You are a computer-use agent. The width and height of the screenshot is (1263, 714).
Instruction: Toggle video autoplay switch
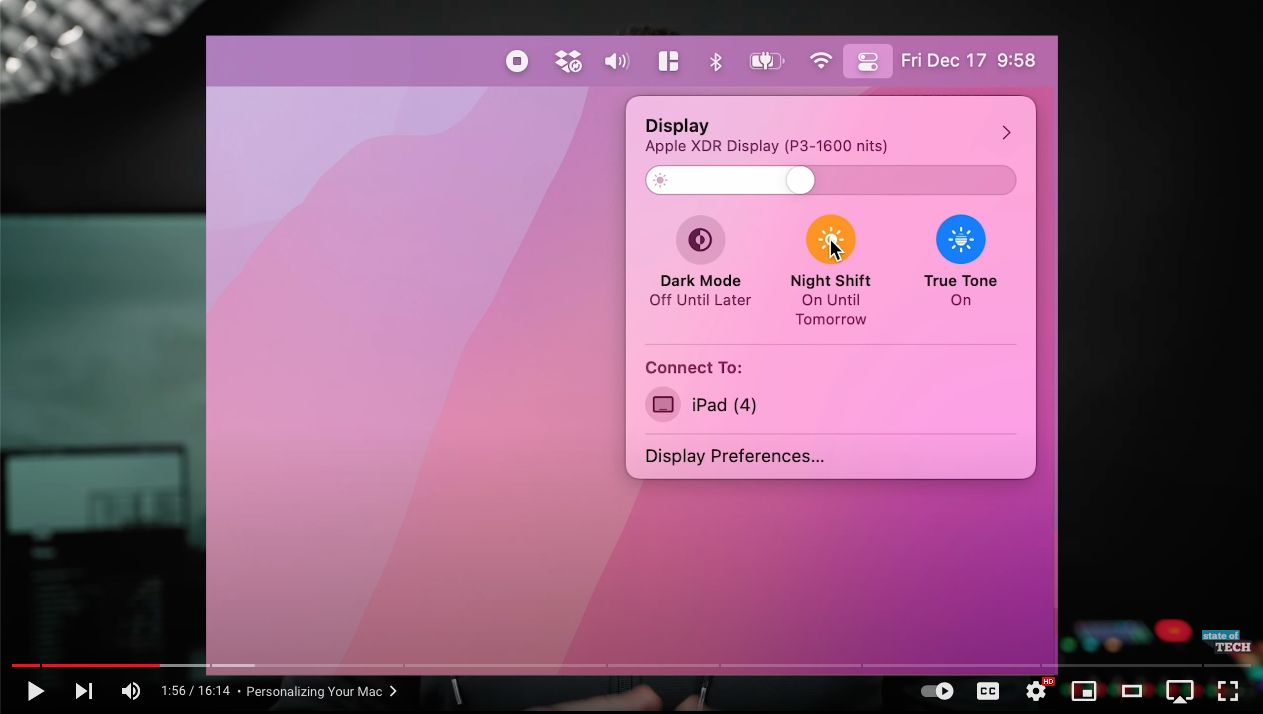point(937,691)
